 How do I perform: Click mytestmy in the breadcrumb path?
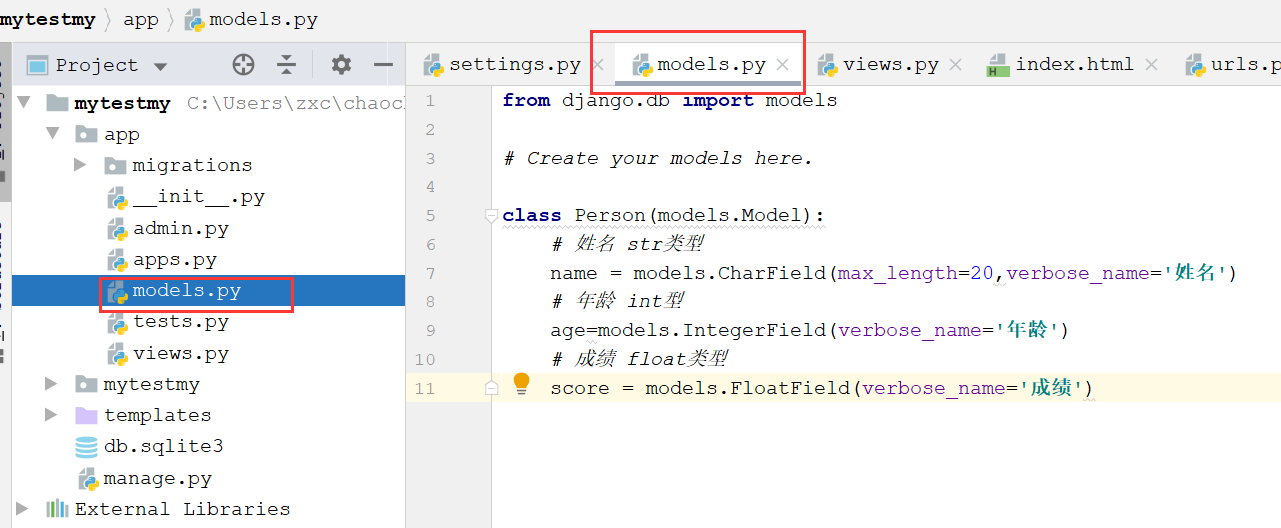48,19
